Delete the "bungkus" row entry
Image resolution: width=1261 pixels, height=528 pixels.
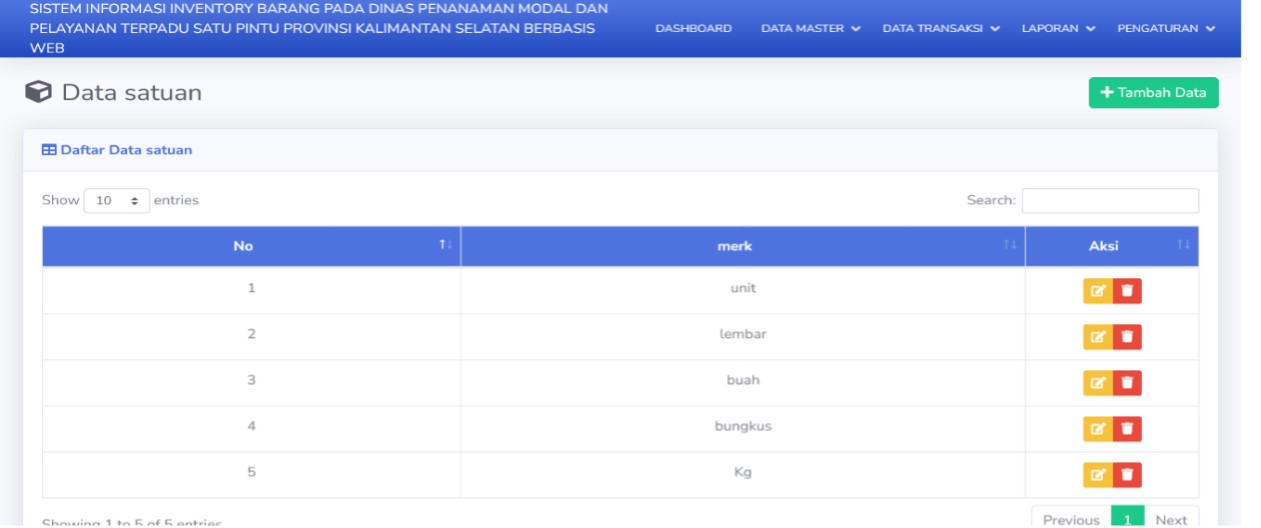point(1127,429)
